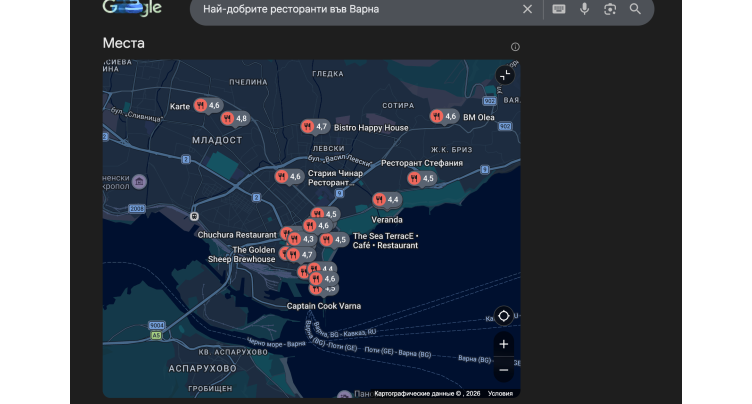Select the restaurant pin rated 4,8

tap(235, 119)
